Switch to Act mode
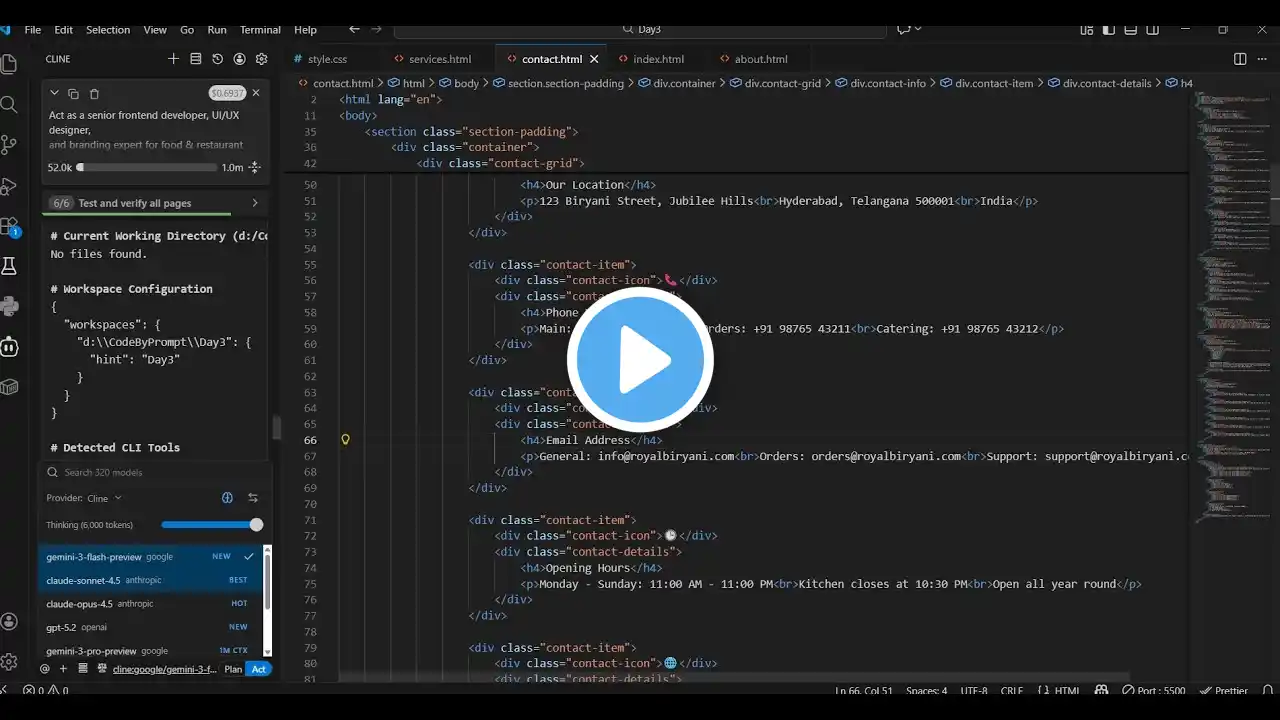This screenshot has width=1280, height=720. tap(259, 669)
